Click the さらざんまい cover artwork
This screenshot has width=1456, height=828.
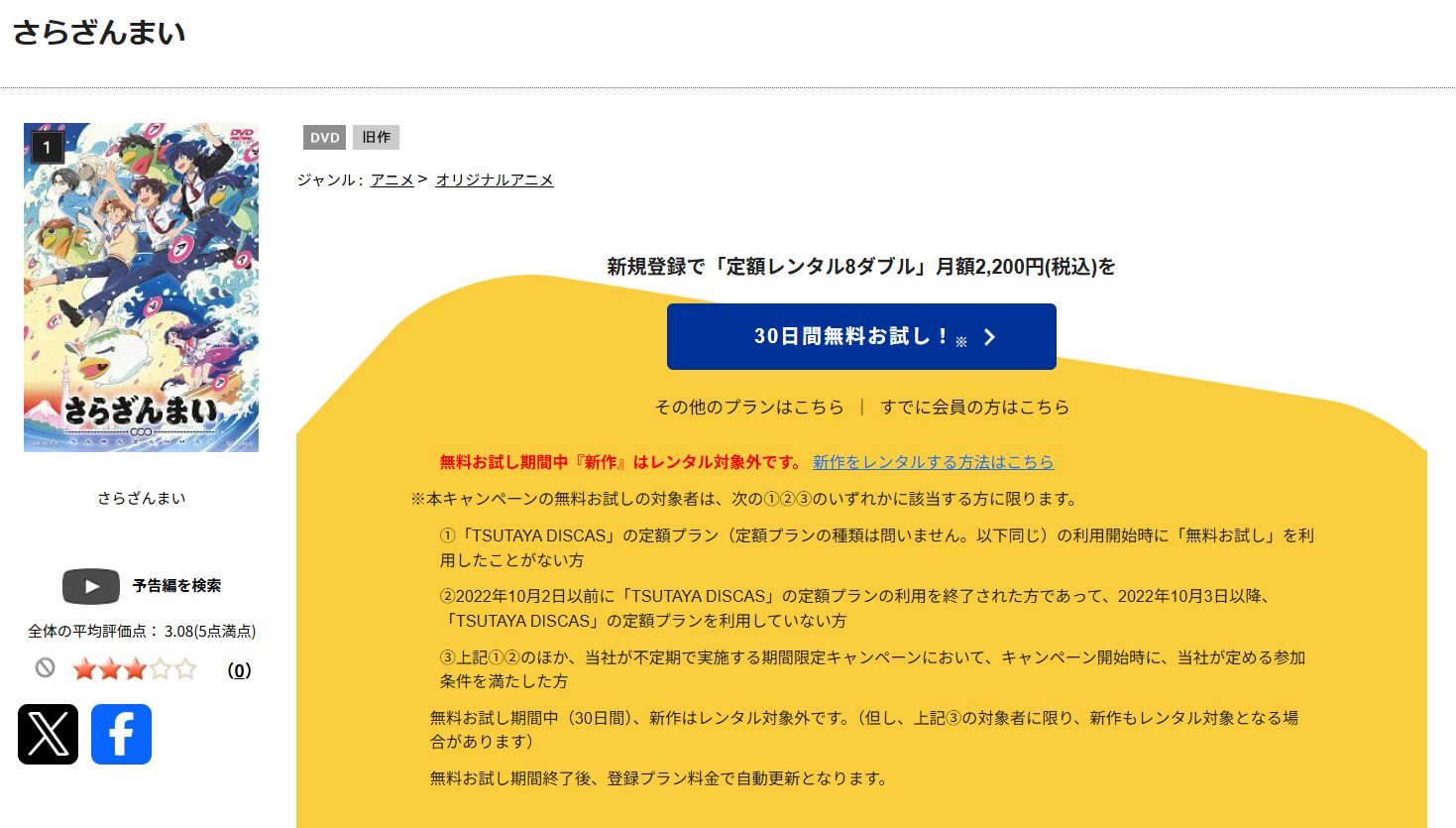pos(140,286)
